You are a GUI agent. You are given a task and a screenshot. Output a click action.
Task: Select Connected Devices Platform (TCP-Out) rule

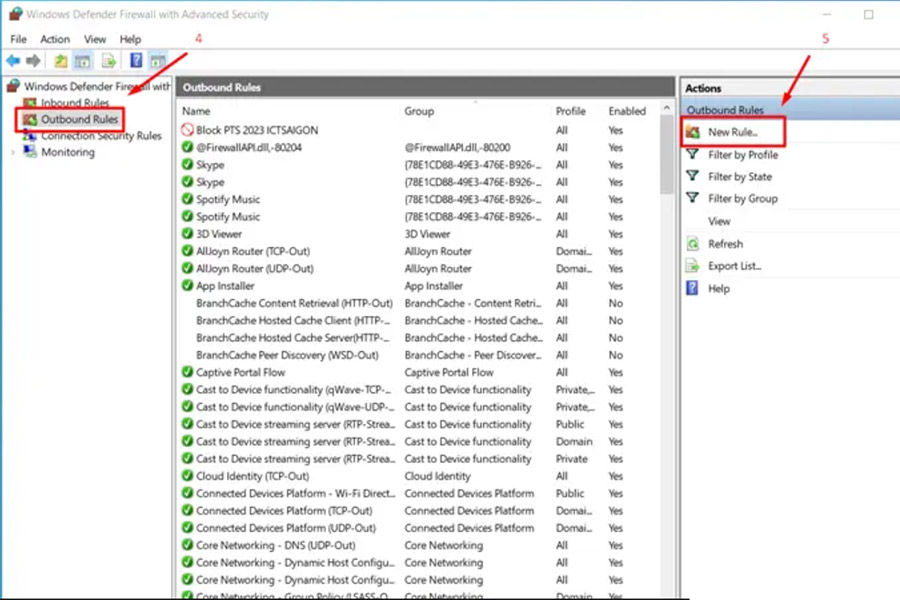coord(285,510)
